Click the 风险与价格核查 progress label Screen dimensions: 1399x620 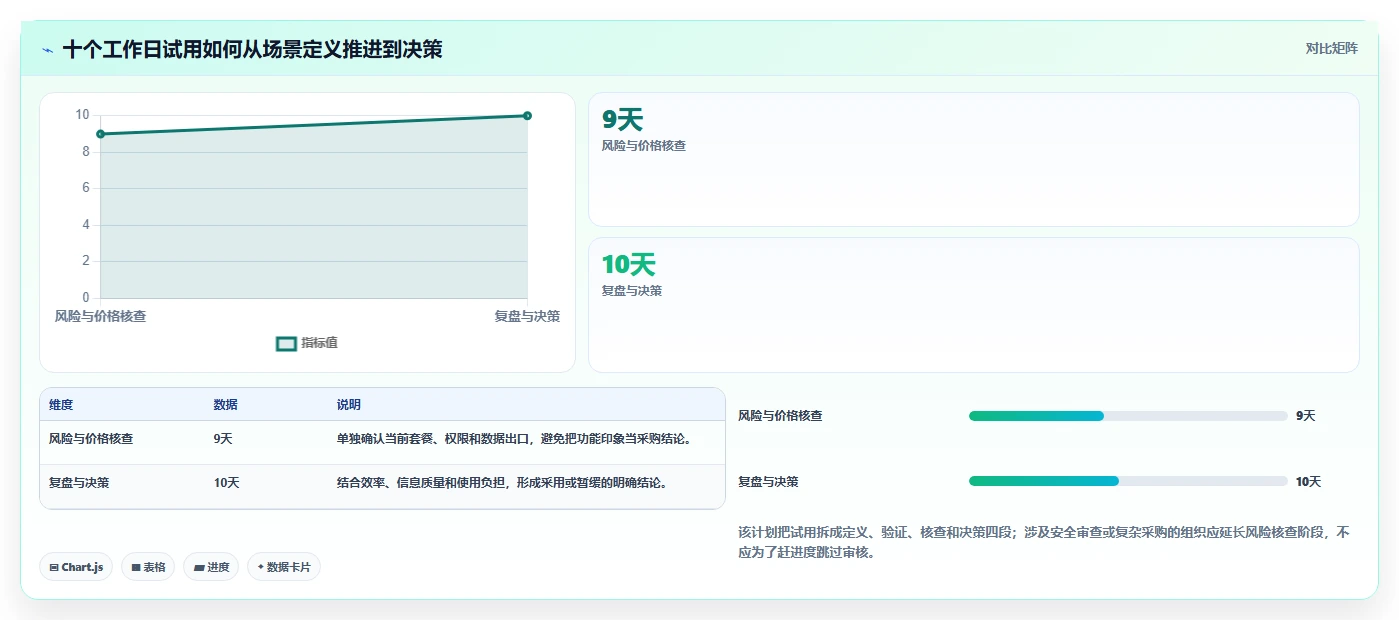coord(780,416)
